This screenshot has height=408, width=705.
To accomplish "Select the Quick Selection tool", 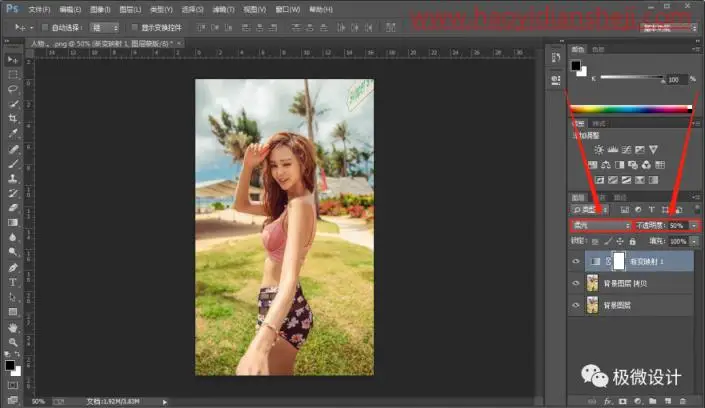I will (13, 104).
